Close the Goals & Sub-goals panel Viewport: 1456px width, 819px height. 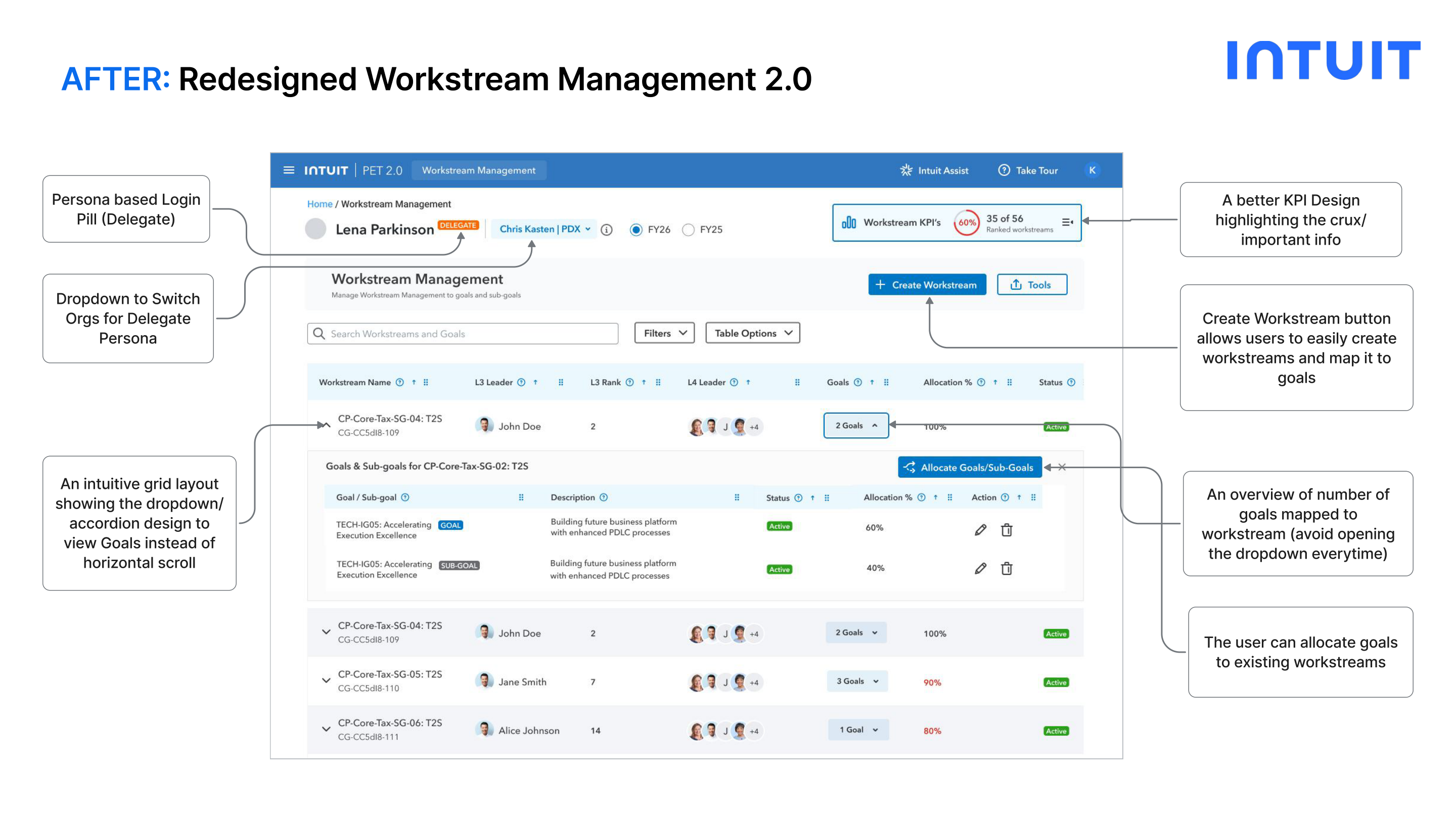click(1062, 467)
